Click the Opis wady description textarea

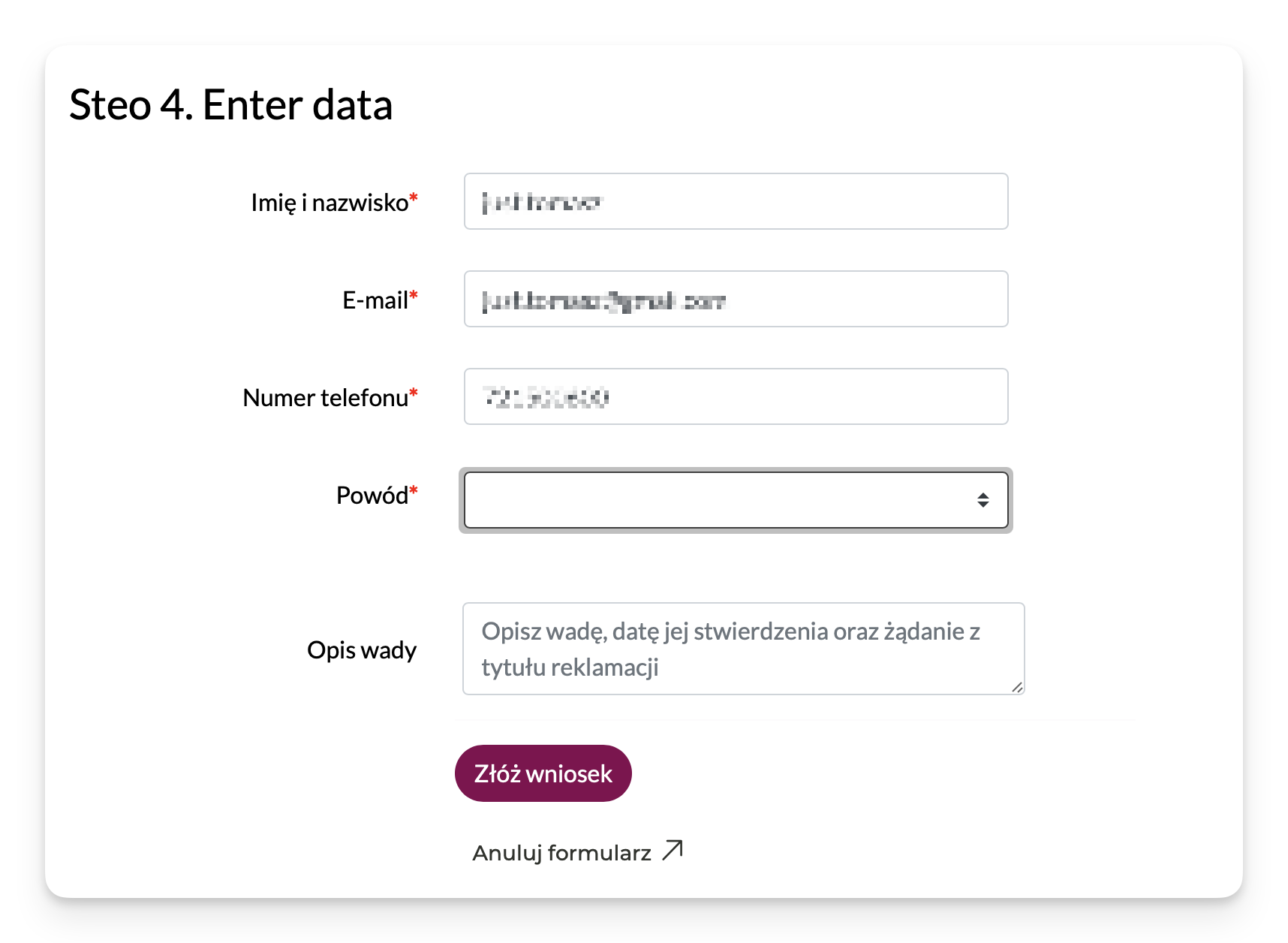743,649
